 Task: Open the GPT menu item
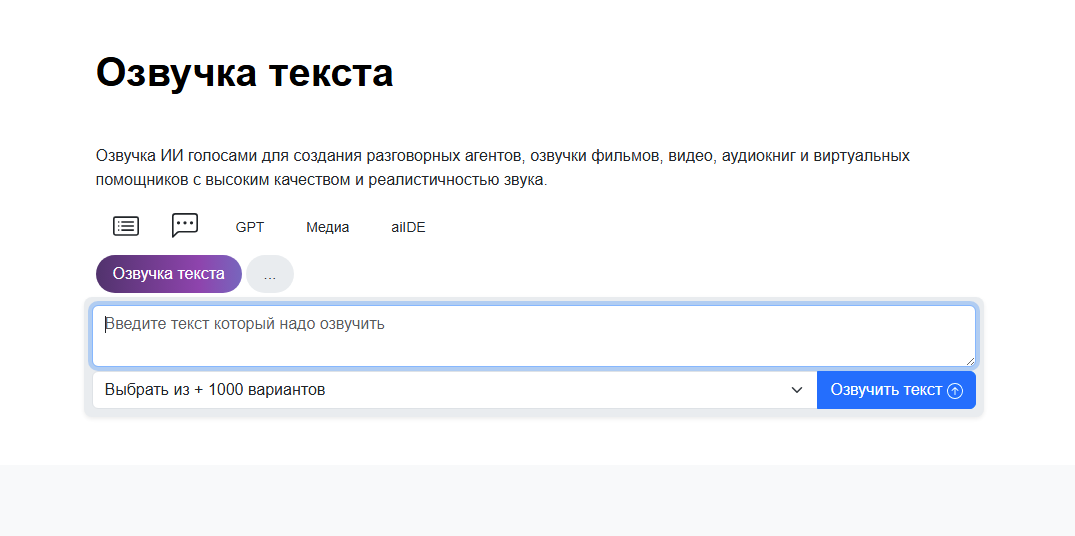250,227
